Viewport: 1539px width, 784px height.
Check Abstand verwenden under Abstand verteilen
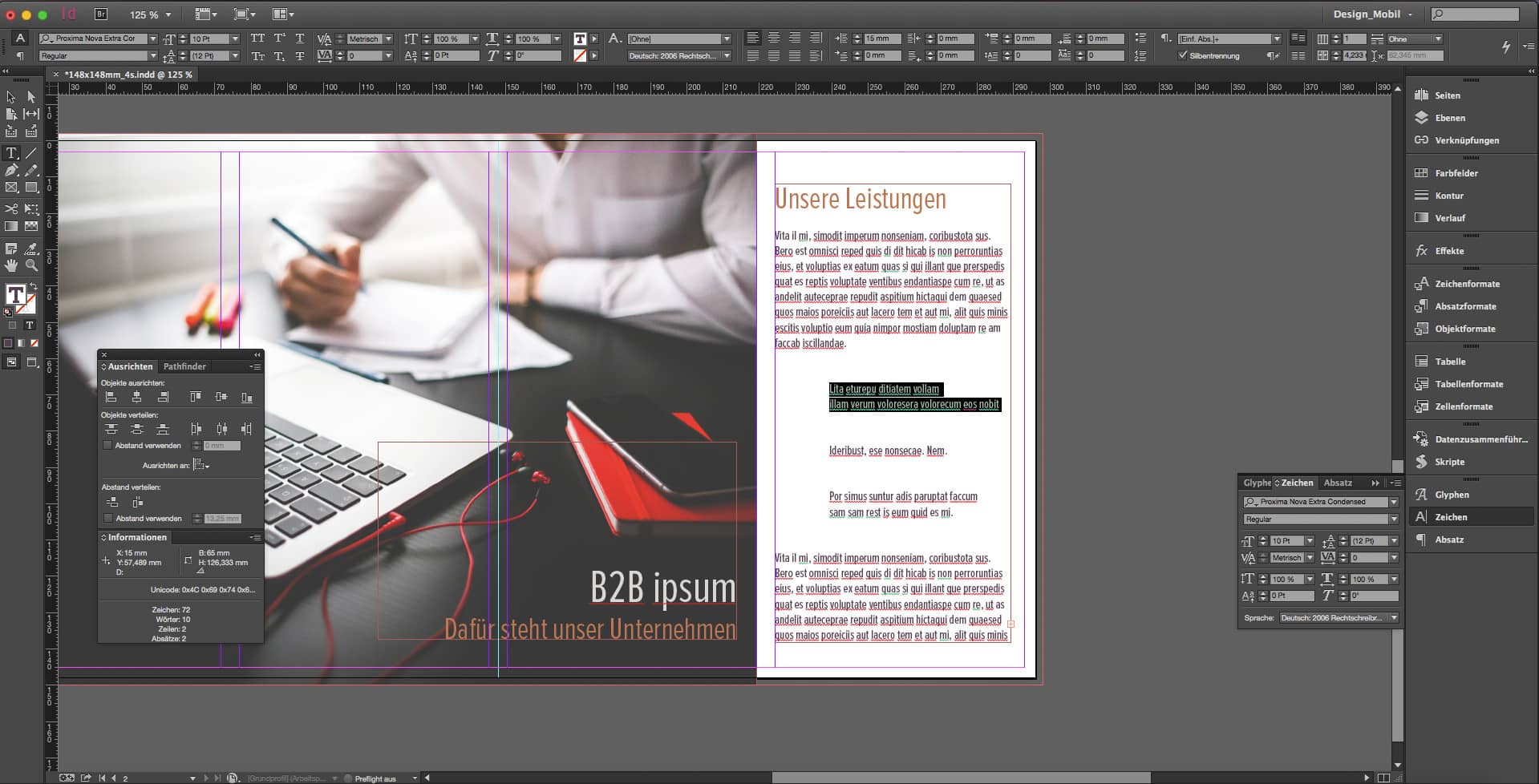coord(108,519)
